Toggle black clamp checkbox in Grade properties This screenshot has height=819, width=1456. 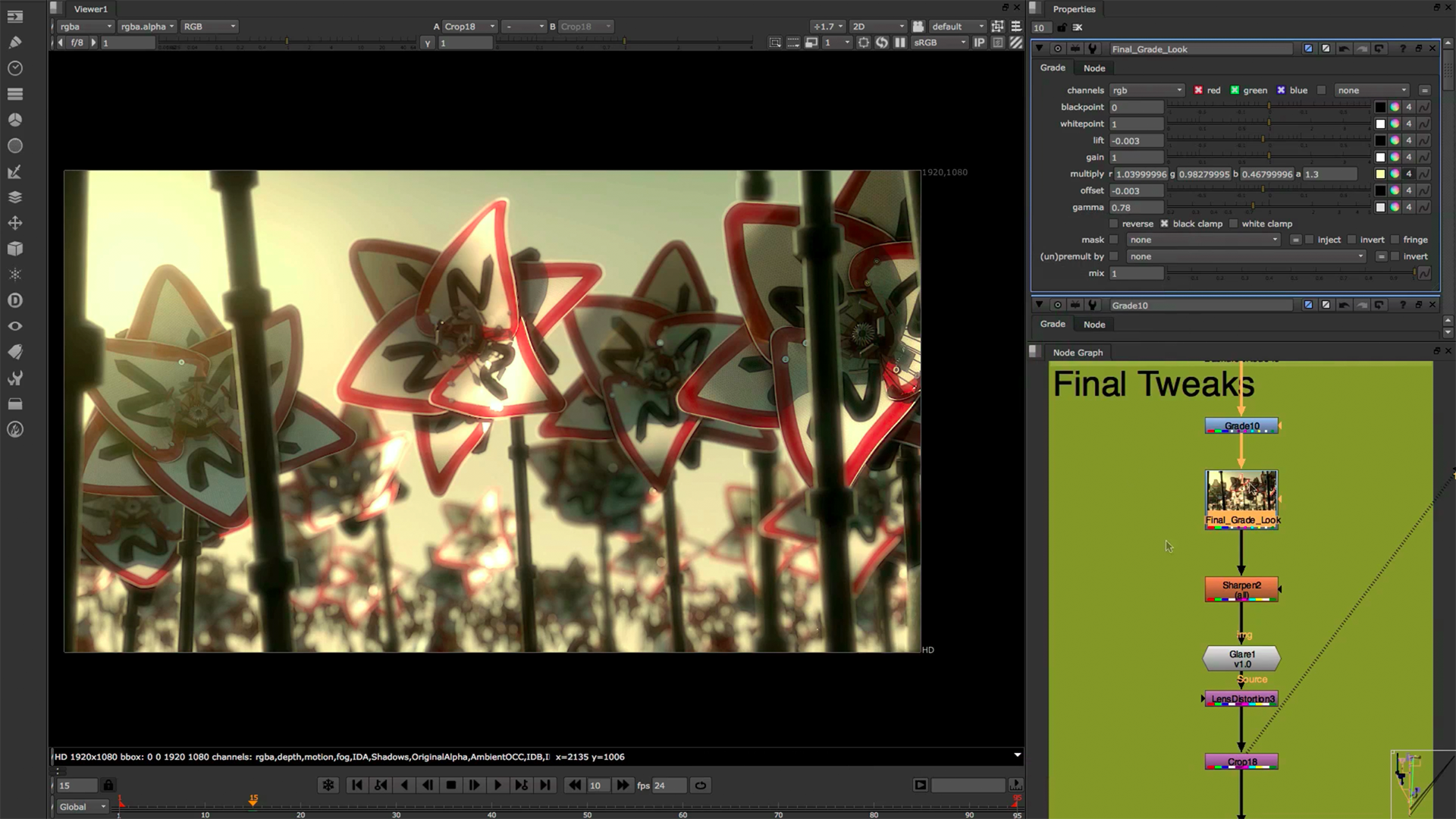(1163, 223)
